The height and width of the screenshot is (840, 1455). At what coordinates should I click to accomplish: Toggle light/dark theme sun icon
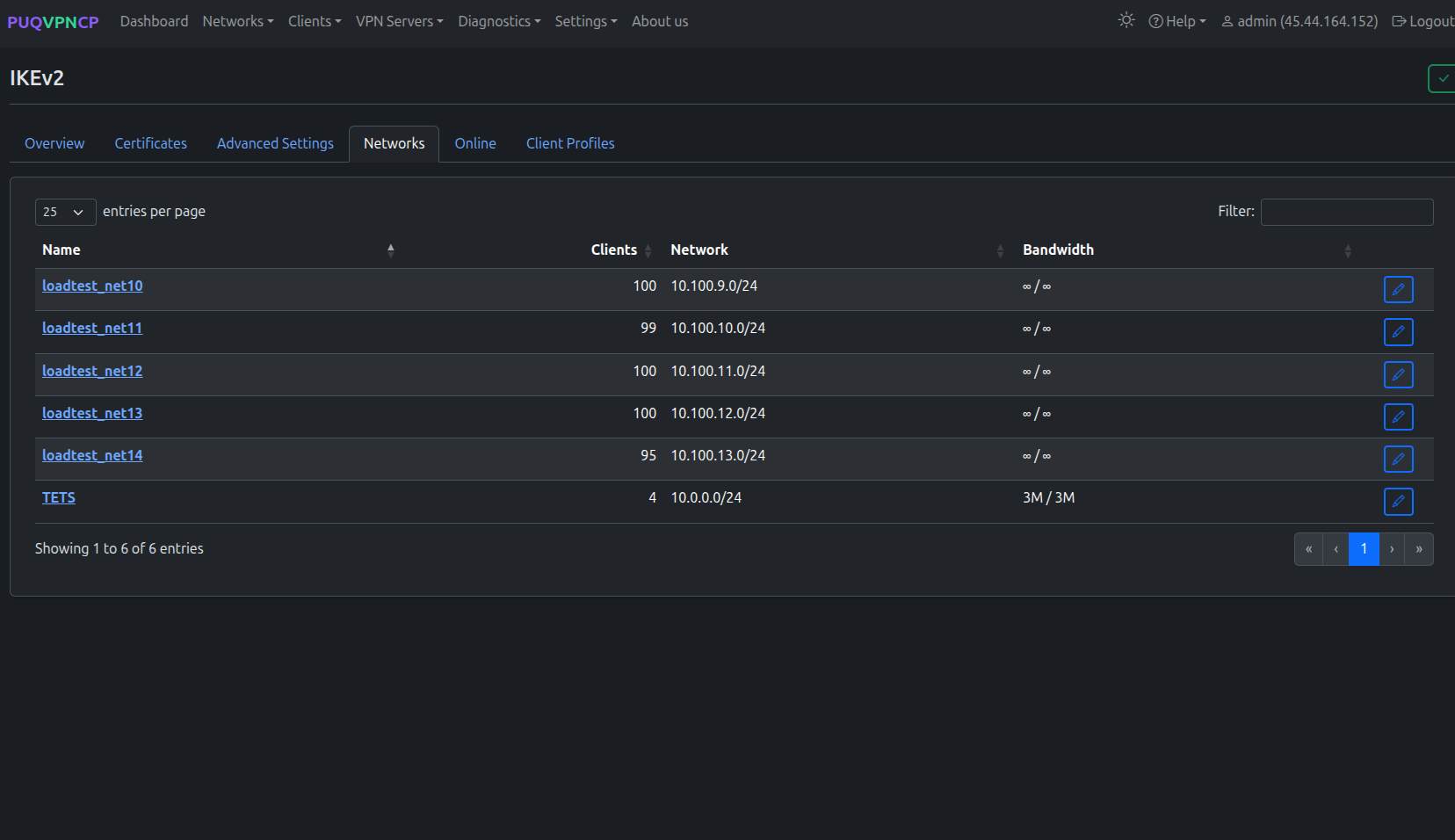pos(1126,20)
